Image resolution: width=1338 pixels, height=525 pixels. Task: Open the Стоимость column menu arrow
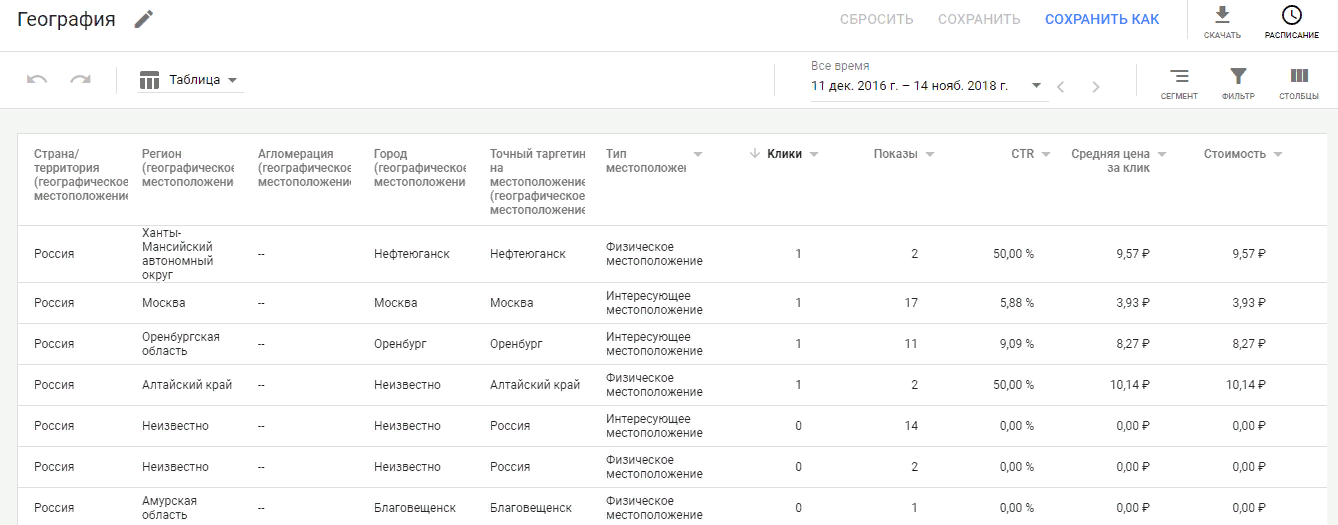tap(1278, 154)
